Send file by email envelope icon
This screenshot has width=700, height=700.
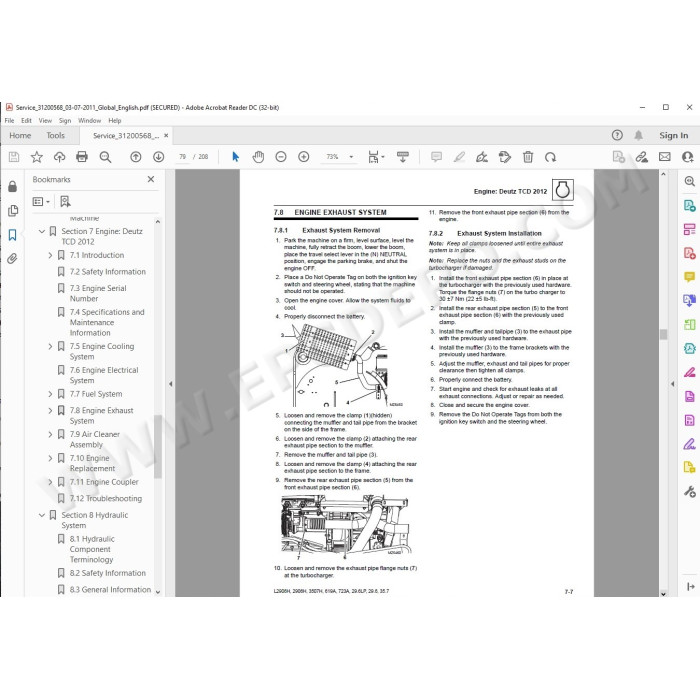pyautogui.click(x=664, y=157)
